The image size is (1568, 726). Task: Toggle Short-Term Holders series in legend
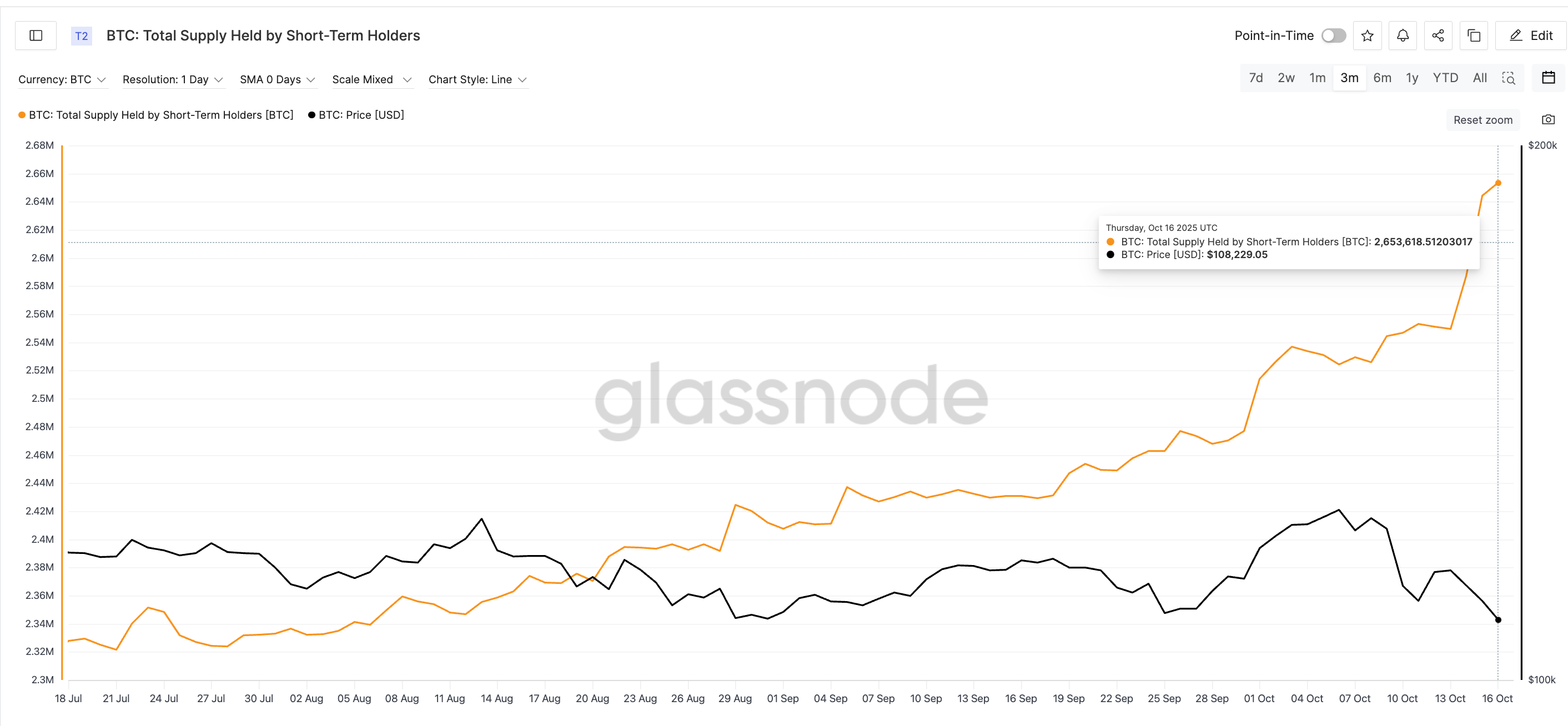[x=156, y=115]
